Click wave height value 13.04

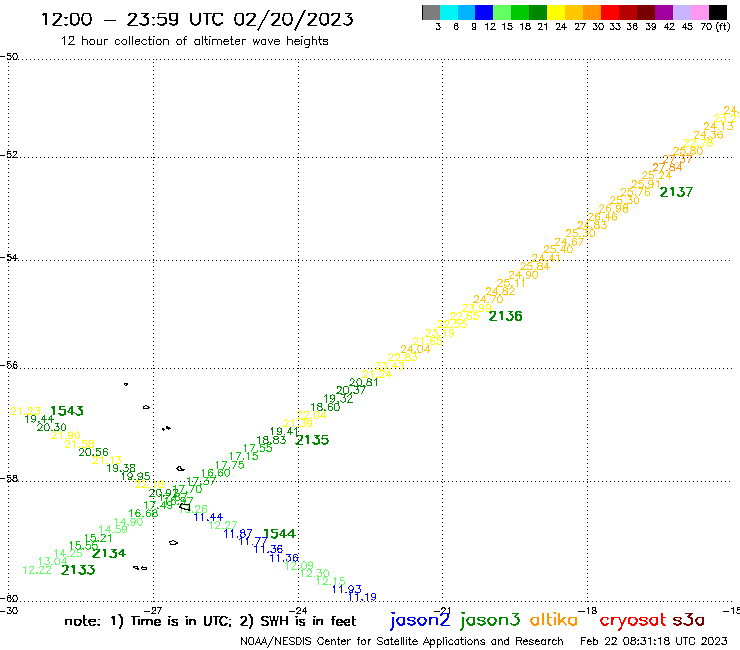click(52, 562)
